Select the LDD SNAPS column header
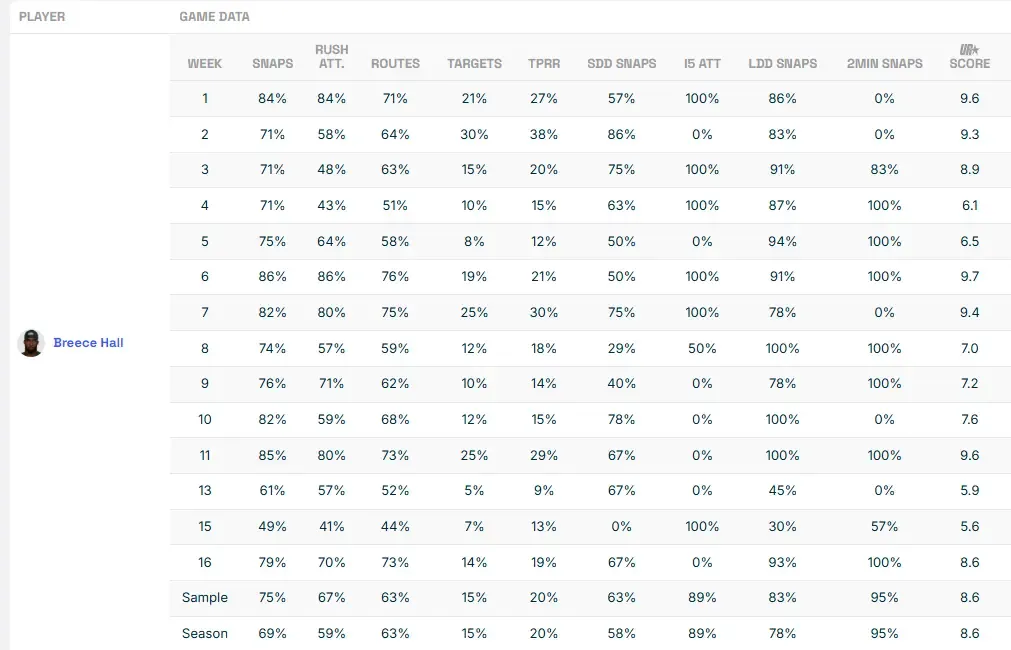 [x=782, y=63]
